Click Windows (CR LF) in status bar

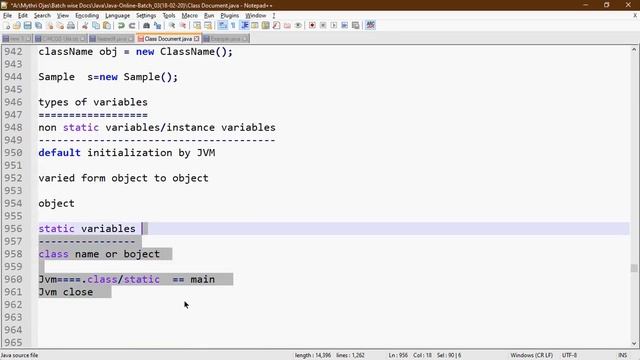531,355
